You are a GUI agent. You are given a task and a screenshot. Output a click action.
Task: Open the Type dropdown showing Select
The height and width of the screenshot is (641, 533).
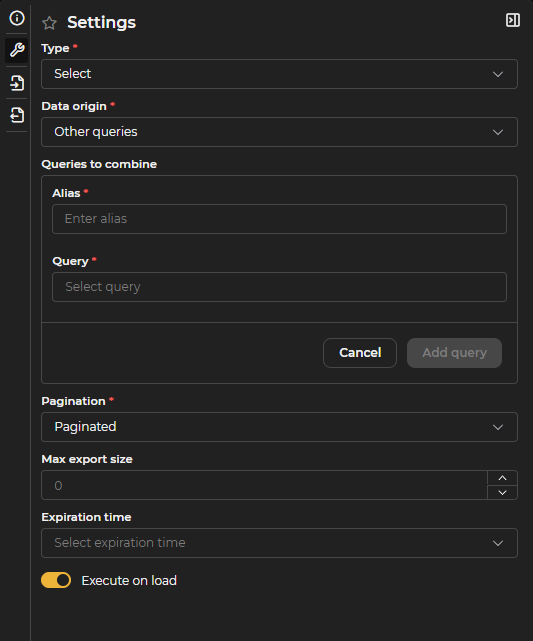point(279,74)
